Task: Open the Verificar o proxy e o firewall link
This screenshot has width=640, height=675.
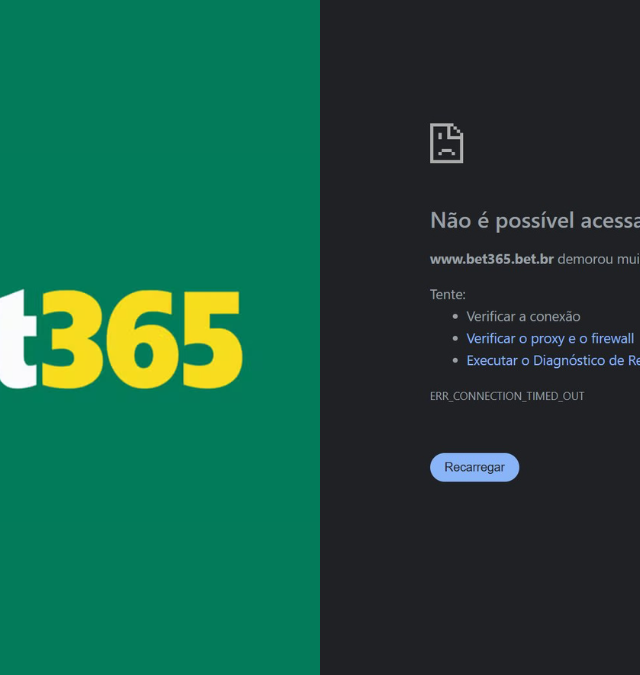Action: (x=550, y=339)
